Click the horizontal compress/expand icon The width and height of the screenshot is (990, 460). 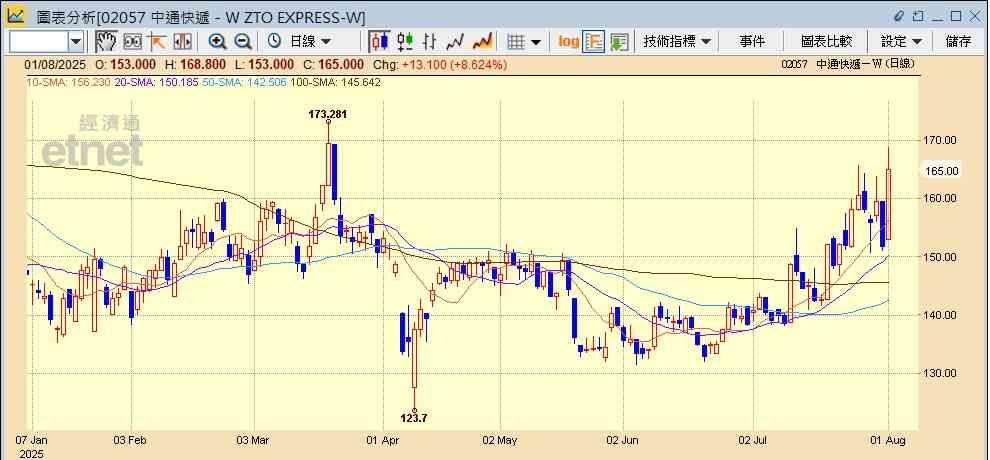coord(182,42)
